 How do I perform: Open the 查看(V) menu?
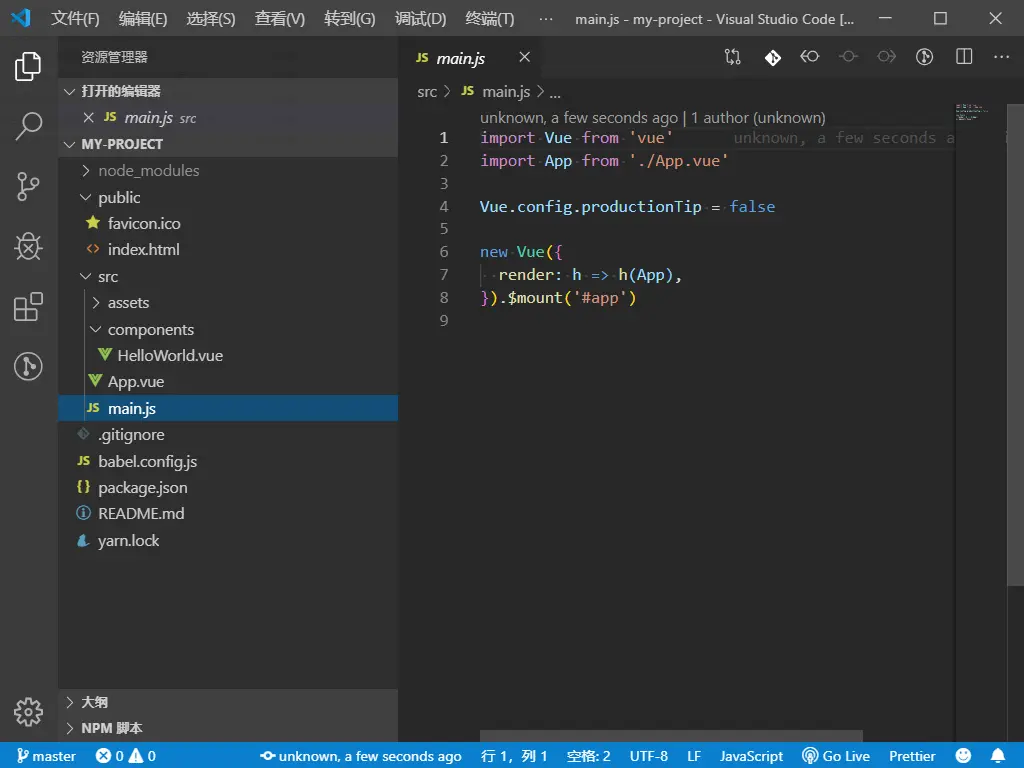(280, 18)
